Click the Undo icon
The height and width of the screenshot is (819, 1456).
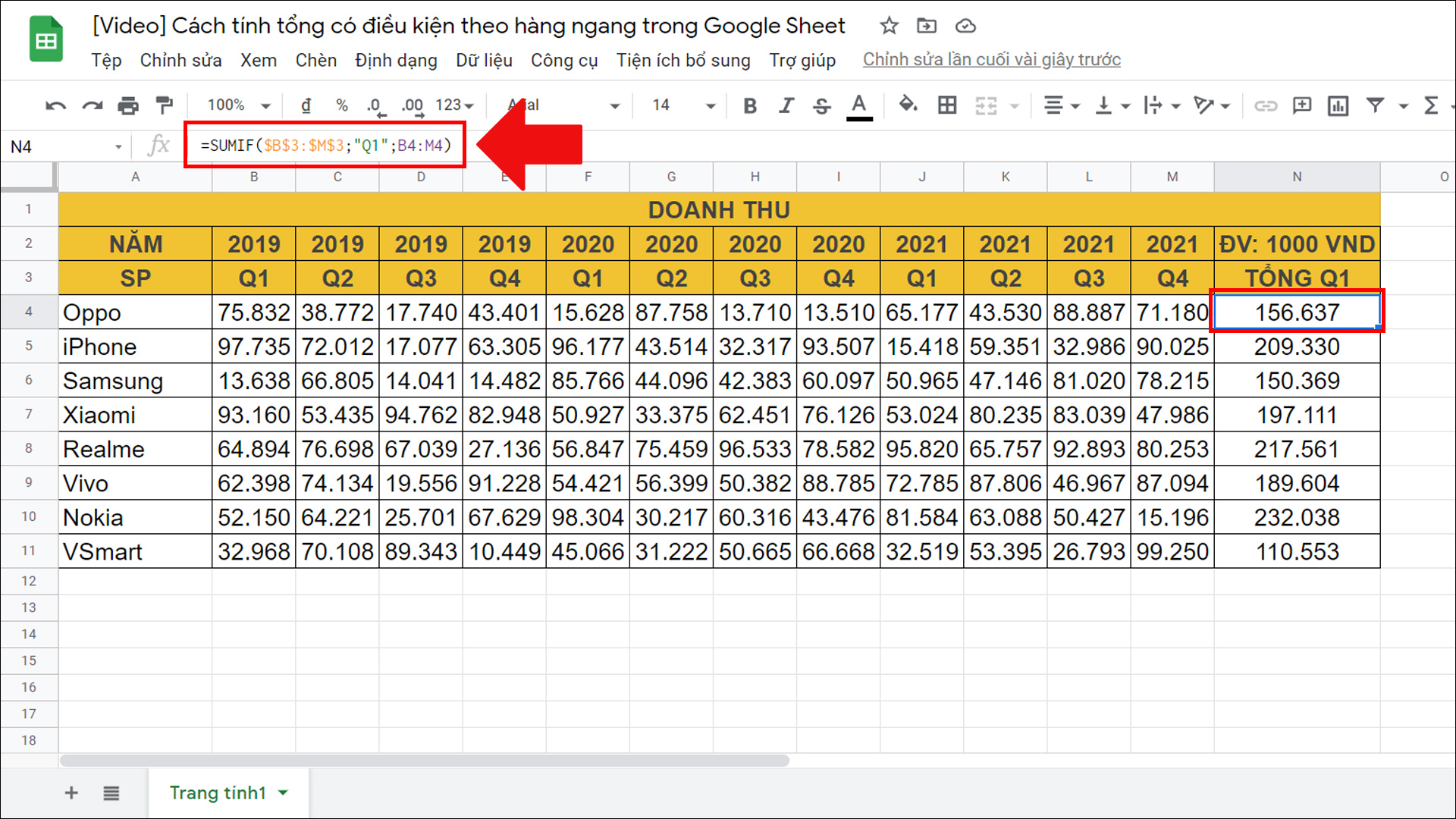tap(55, 105)
